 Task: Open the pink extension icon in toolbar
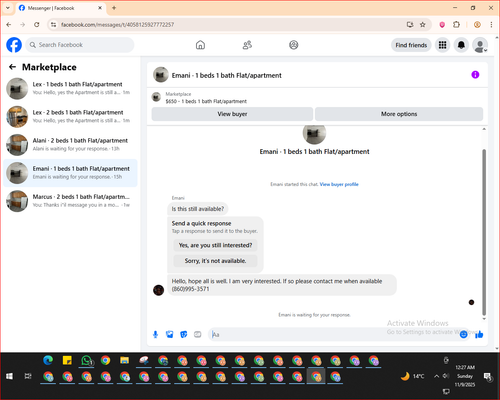442,25
